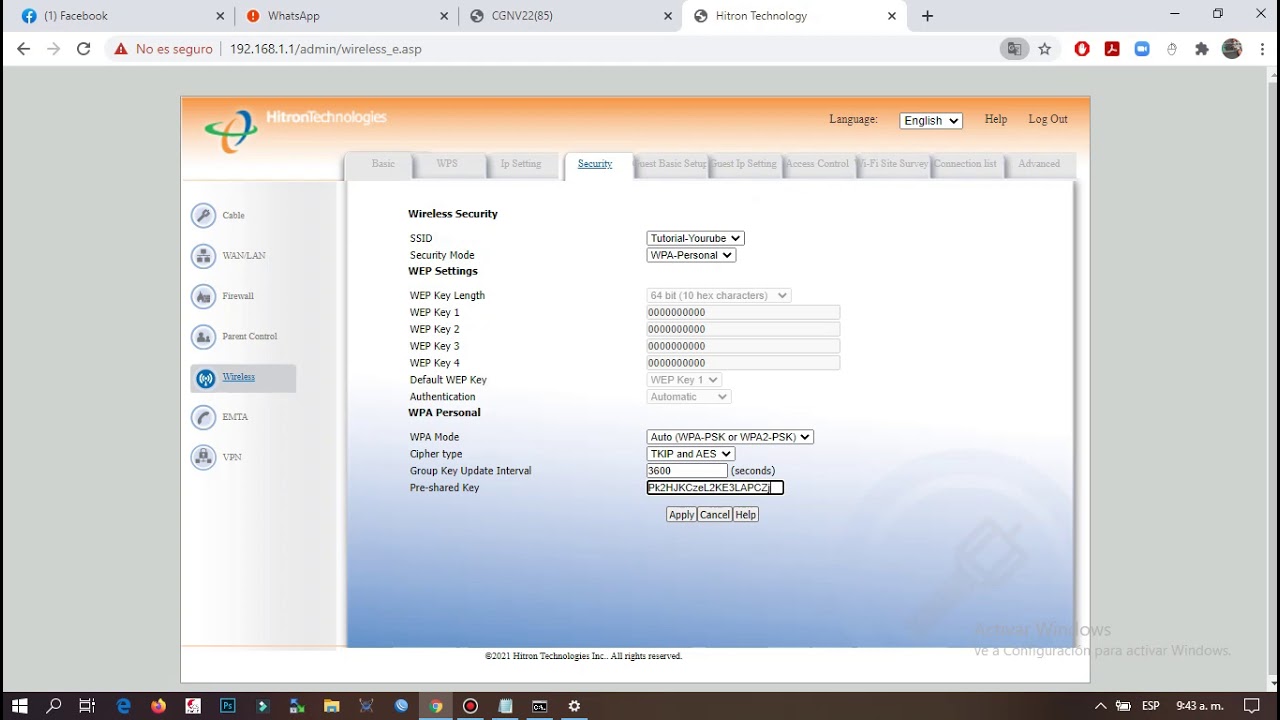Open the Help link in the header
Image resolution: width=1280 pixels, height=720 pixels.
click(x=996, y=119)
